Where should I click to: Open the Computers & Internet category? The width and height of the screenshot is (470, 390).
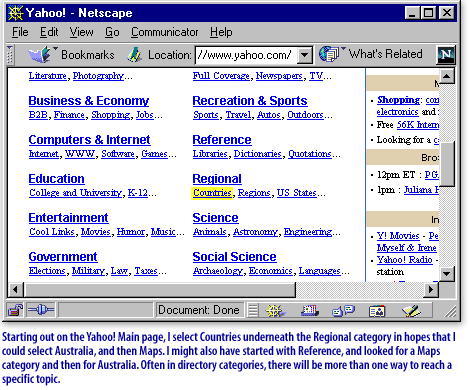(89, 140)
